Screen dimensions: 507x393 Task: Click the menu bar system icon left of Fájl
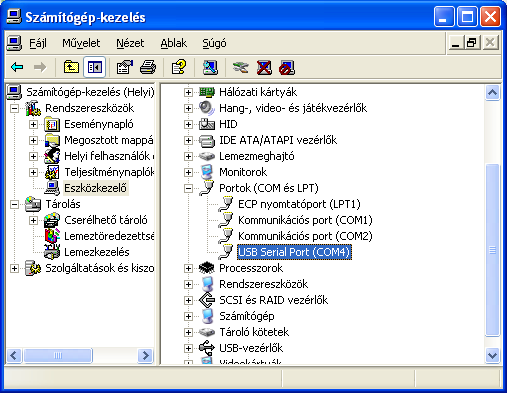point(14,43)
